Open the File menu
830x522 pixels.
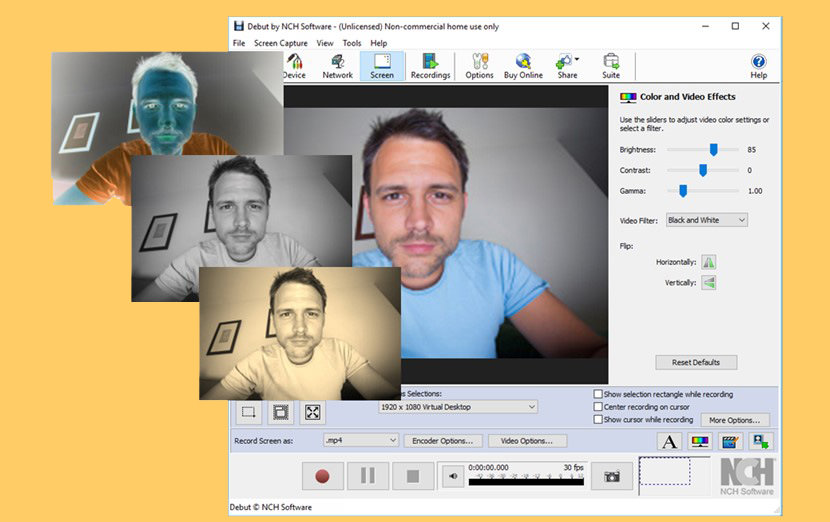click(239, 43)
